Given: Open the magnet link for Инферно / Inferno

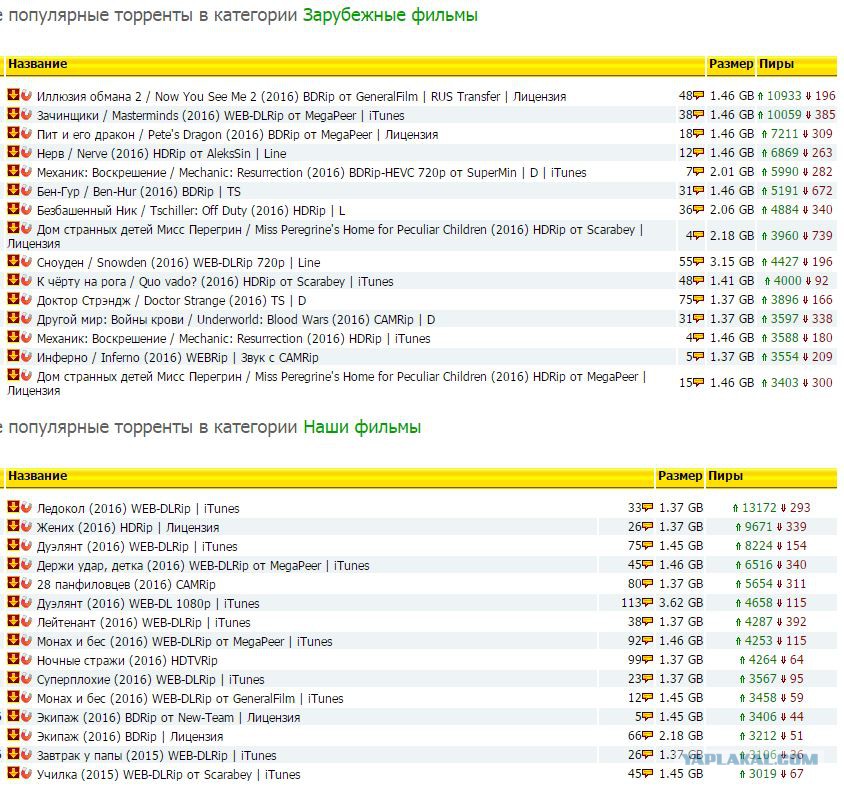Looking at the screenshot, I should 26,356.
